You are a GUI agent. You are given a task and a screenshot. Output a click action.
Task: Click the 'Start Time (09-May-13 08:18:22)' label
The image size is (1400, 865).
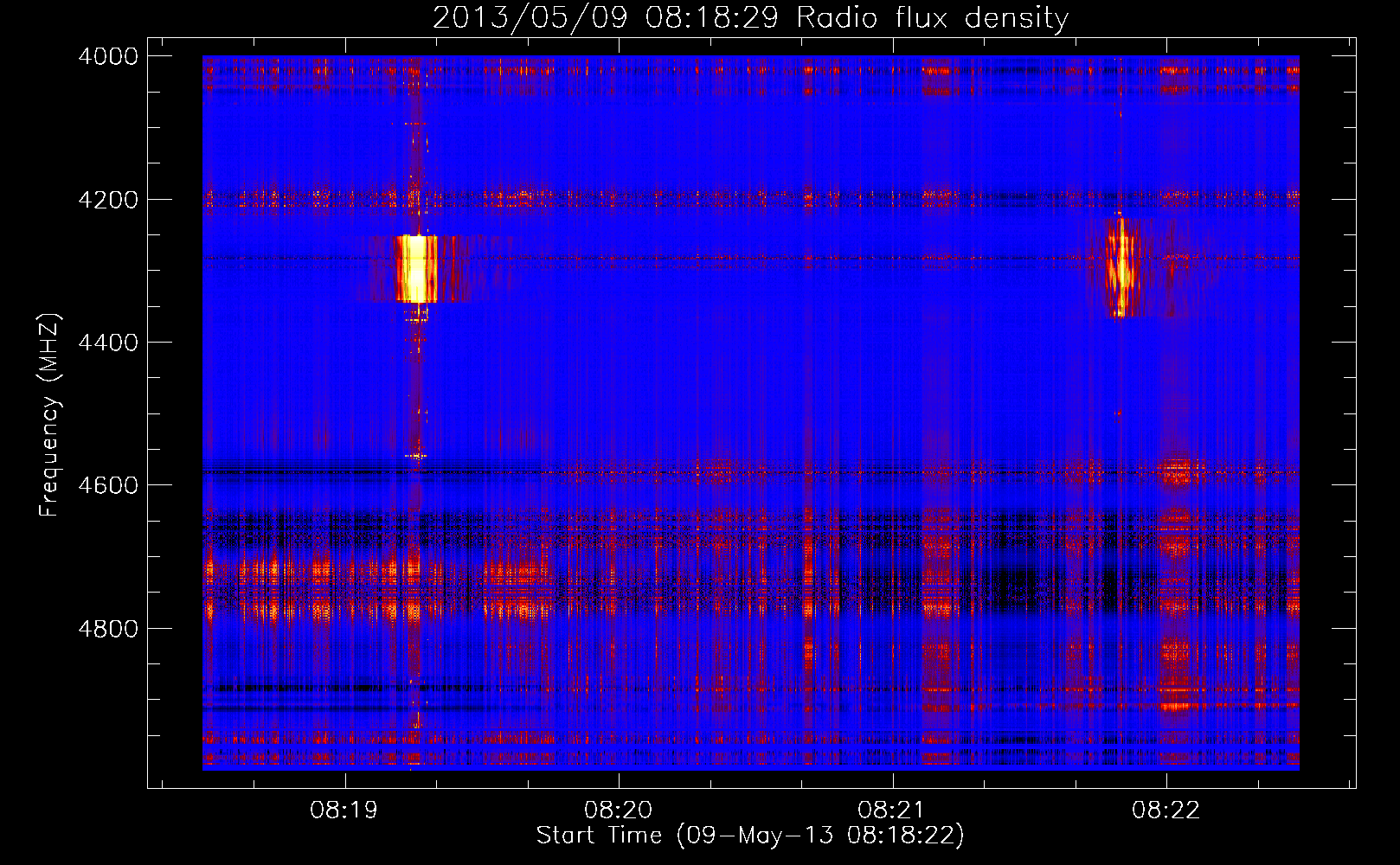tap(749, 836)
